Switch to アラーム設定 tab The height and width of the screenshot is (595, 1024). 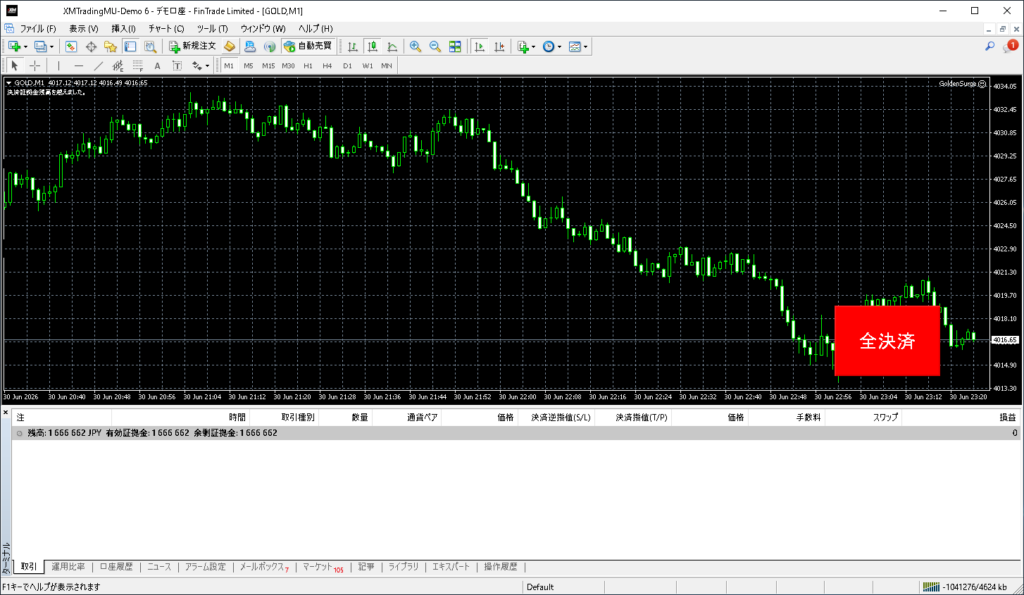pos(205,567)
